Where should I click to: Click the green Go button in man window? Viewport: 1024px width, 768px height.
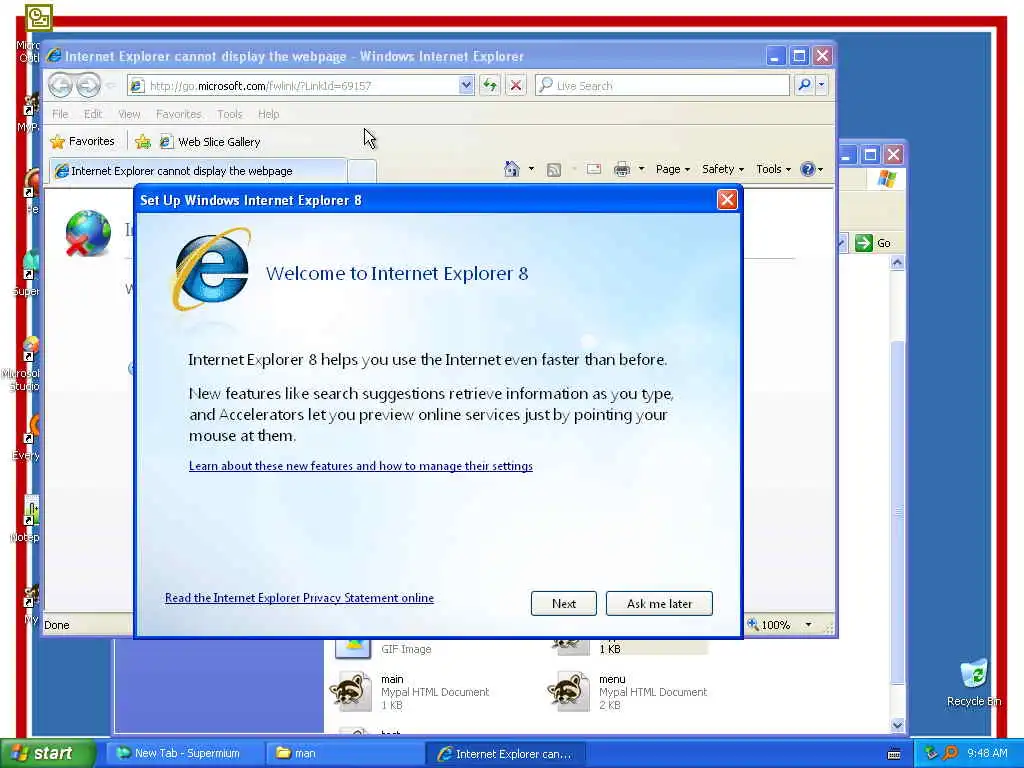click(873, 243)
